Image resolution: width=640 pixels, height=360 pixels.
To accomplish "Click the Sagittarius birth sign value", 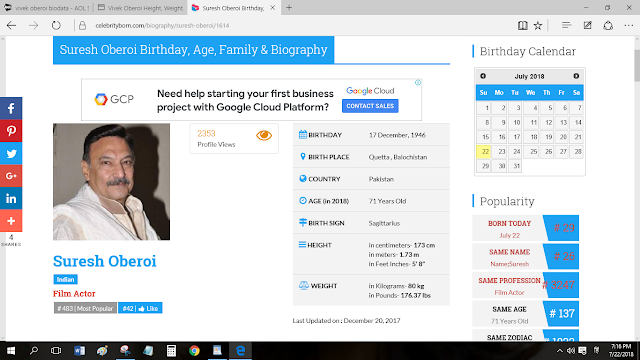I will tap(384, 223).
